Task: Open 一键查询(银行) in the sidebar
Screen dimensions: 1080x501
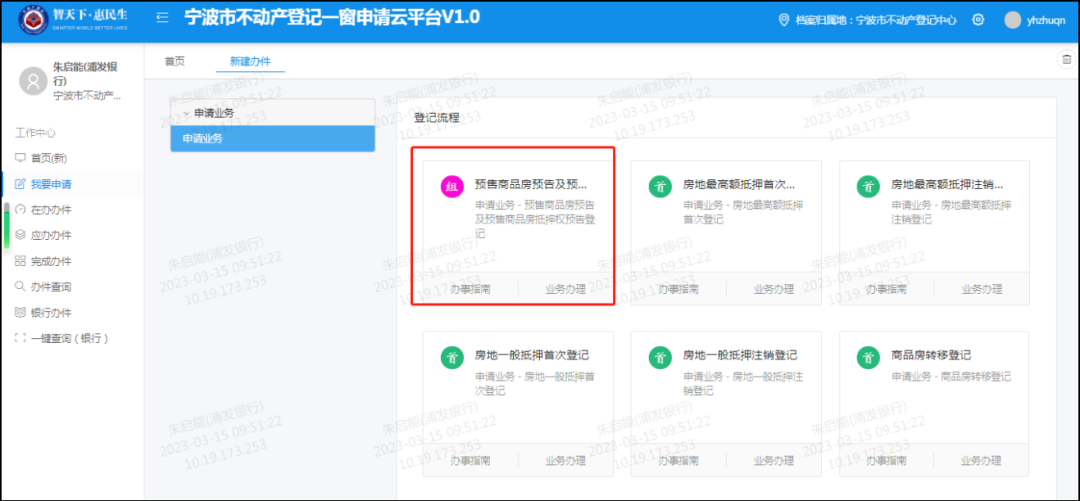Action: pyautogui.click(x=72, y=338)
